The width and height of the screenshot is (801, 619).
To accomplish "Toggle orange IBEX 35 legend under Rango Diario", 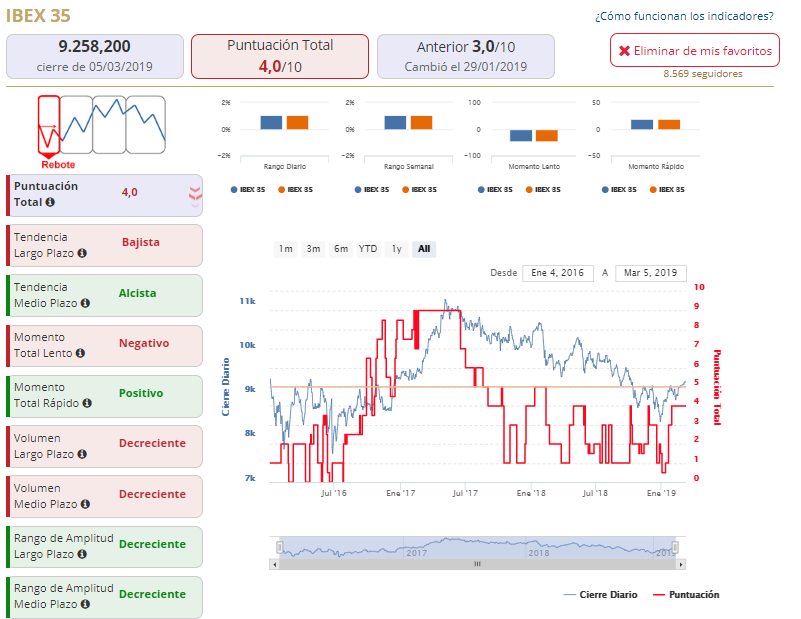I will coord(295,189).
